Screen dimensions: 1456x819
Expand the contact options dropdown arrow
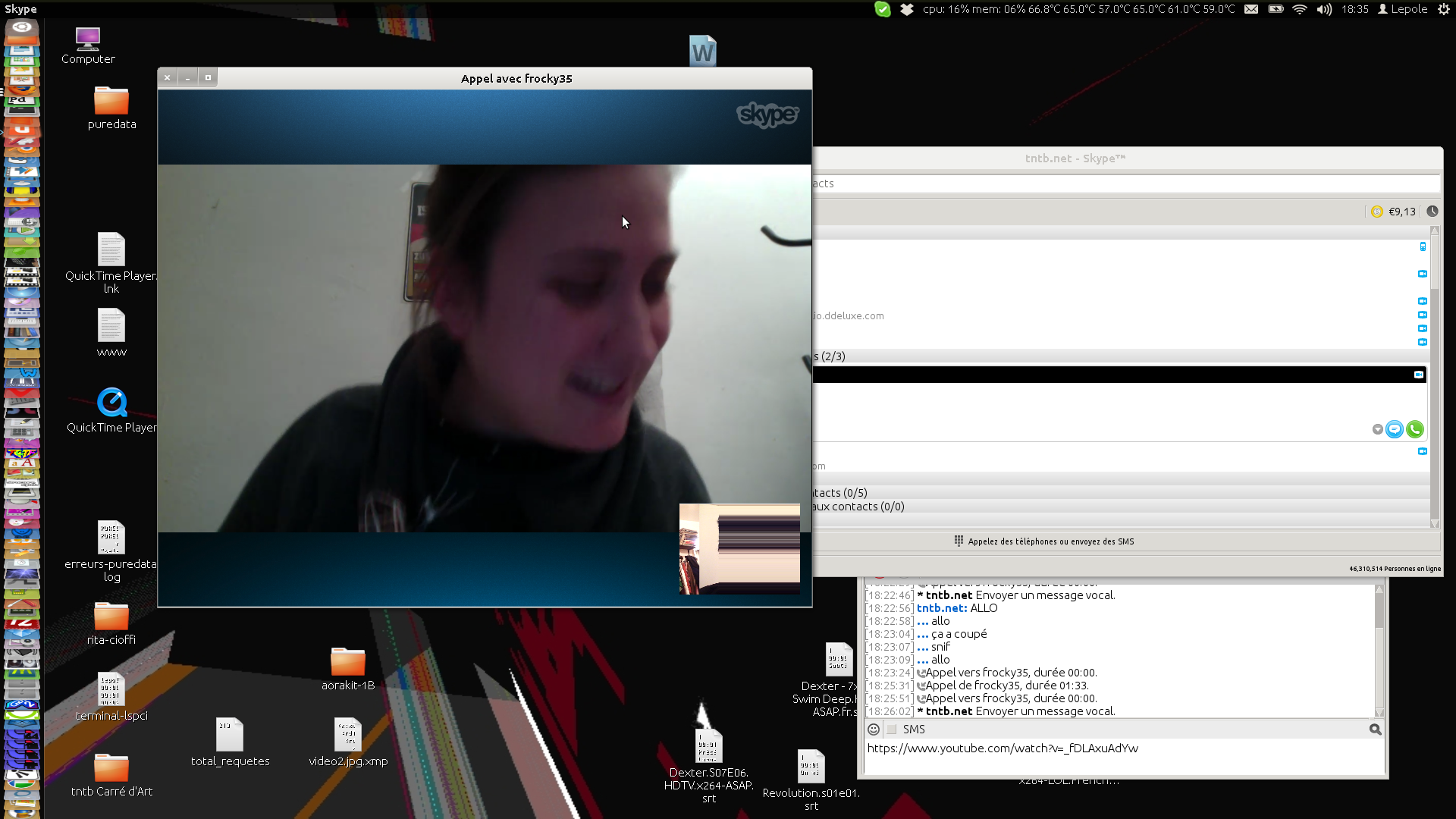click(1377, 430)
